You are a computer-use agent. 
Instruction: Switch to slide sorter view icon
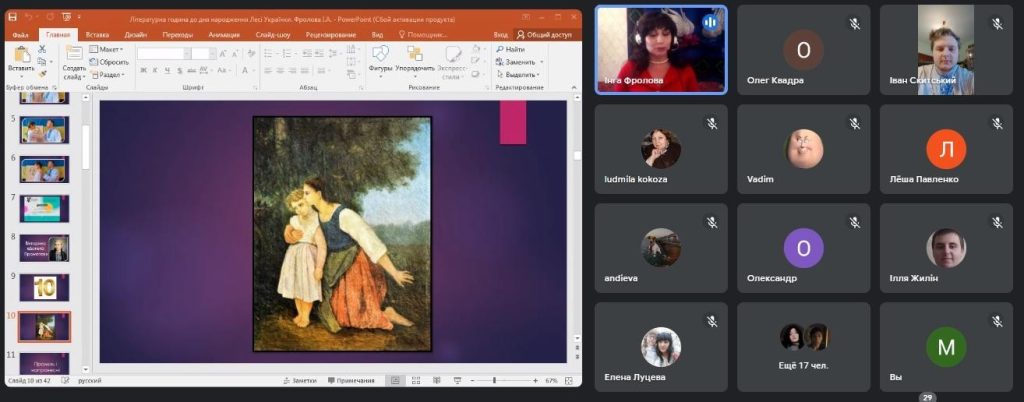[414, 381]
